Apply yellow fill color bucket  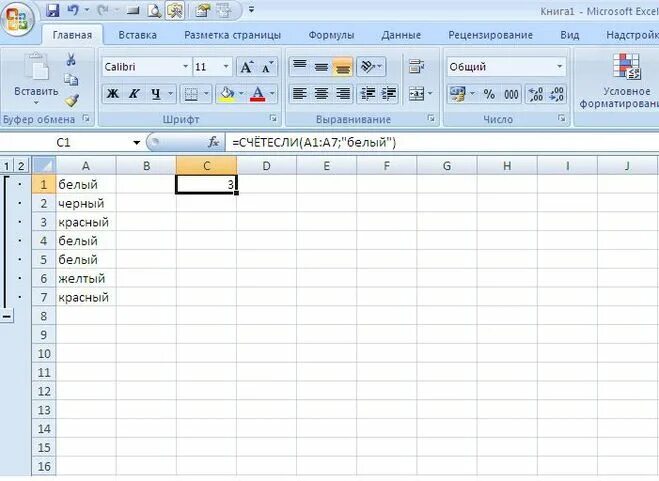[x=227, y=94]
